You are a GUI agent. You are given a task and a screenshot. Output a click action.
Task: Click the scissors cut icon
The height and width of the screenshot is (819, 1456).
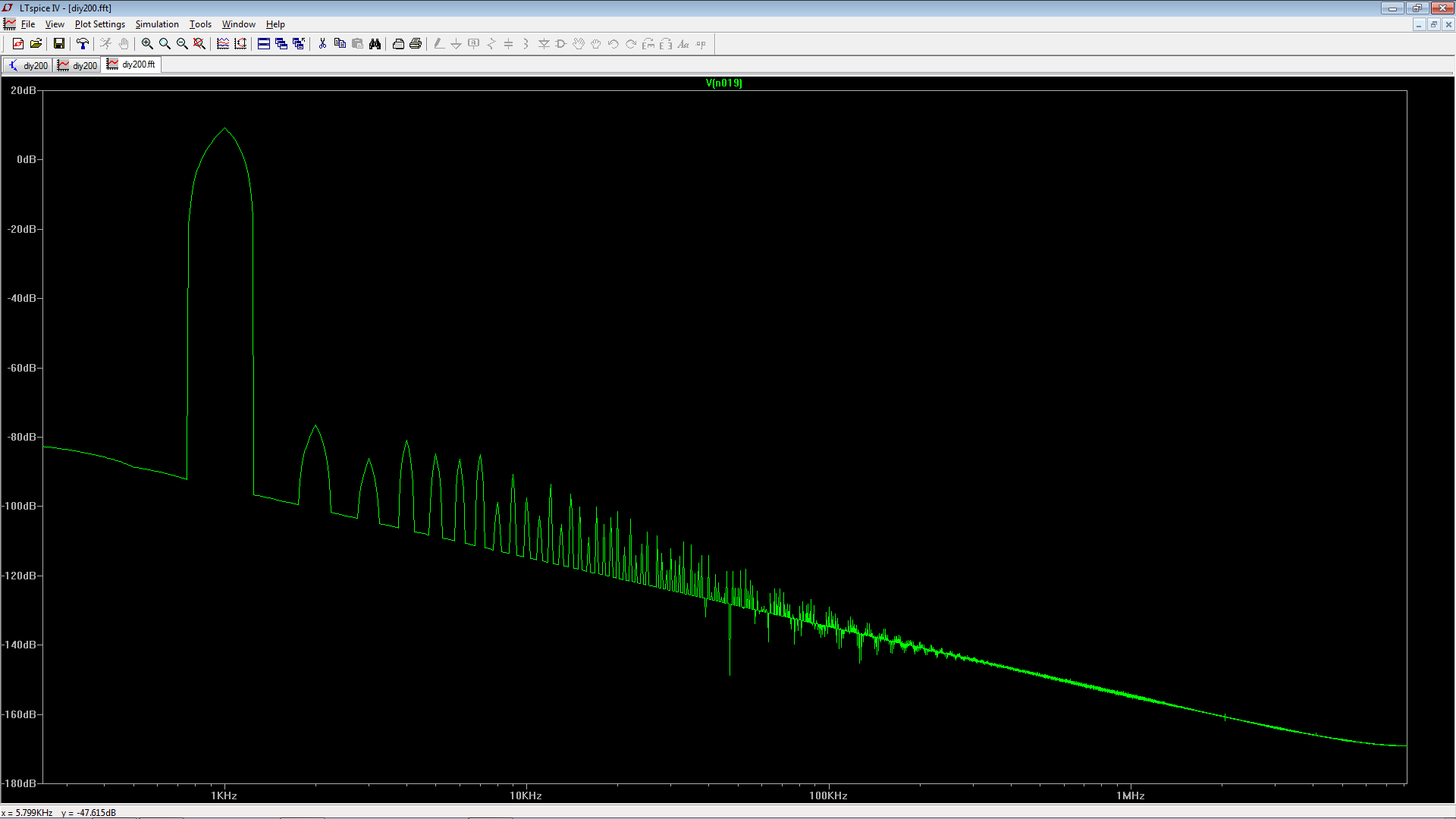322,44
